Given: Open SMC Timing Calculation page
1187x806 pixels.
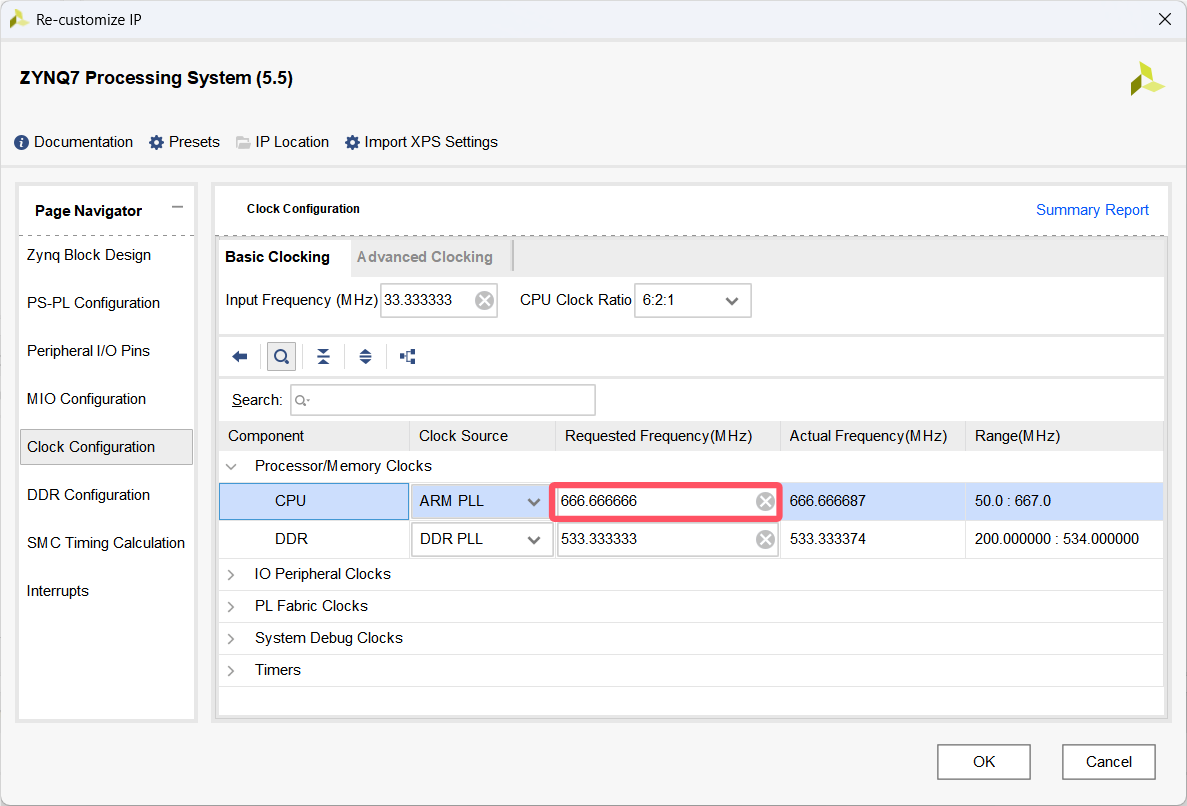Looking at the screenshot, I should (106, 543).
